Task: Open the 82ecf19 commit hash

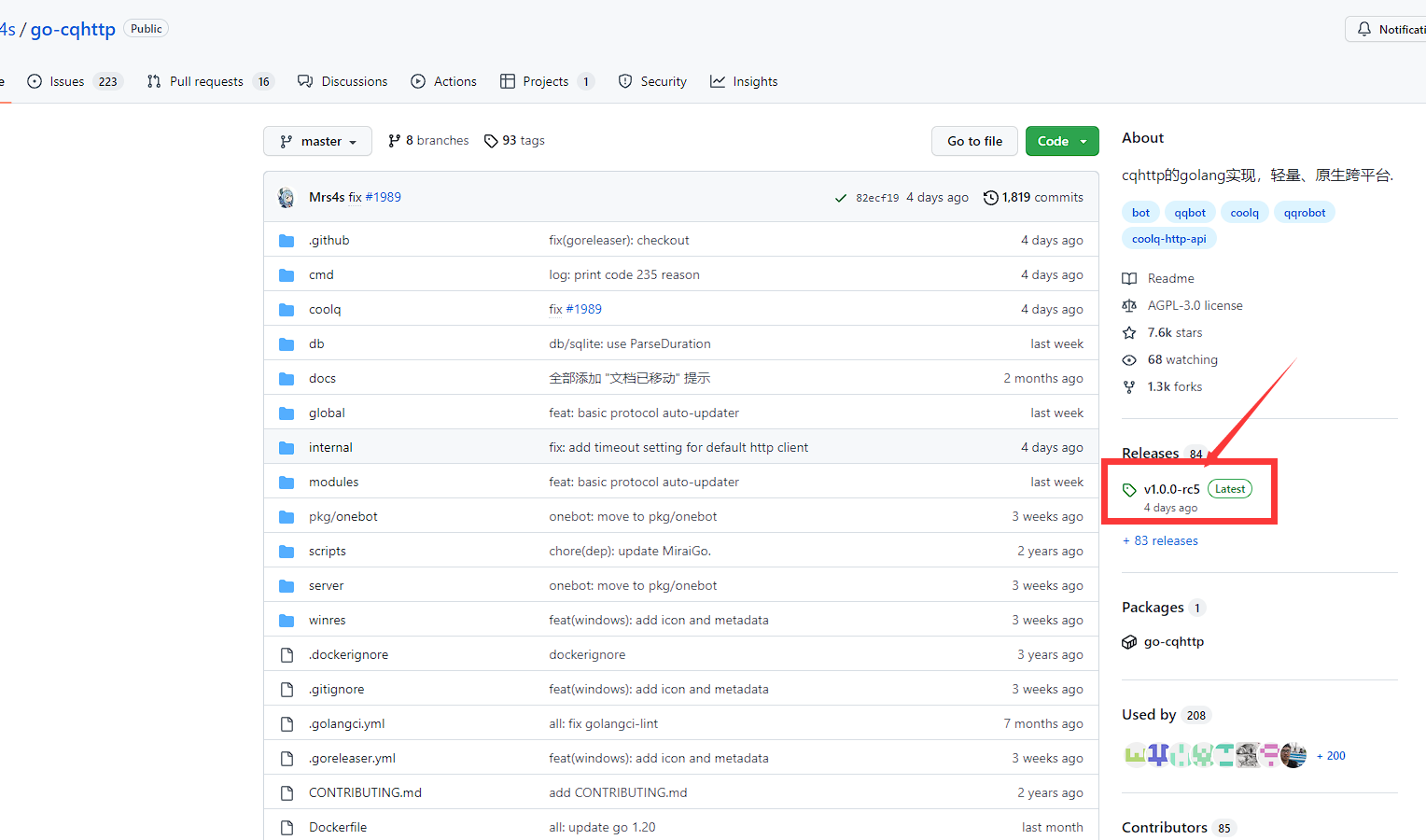Action: (x=877, y=198)
